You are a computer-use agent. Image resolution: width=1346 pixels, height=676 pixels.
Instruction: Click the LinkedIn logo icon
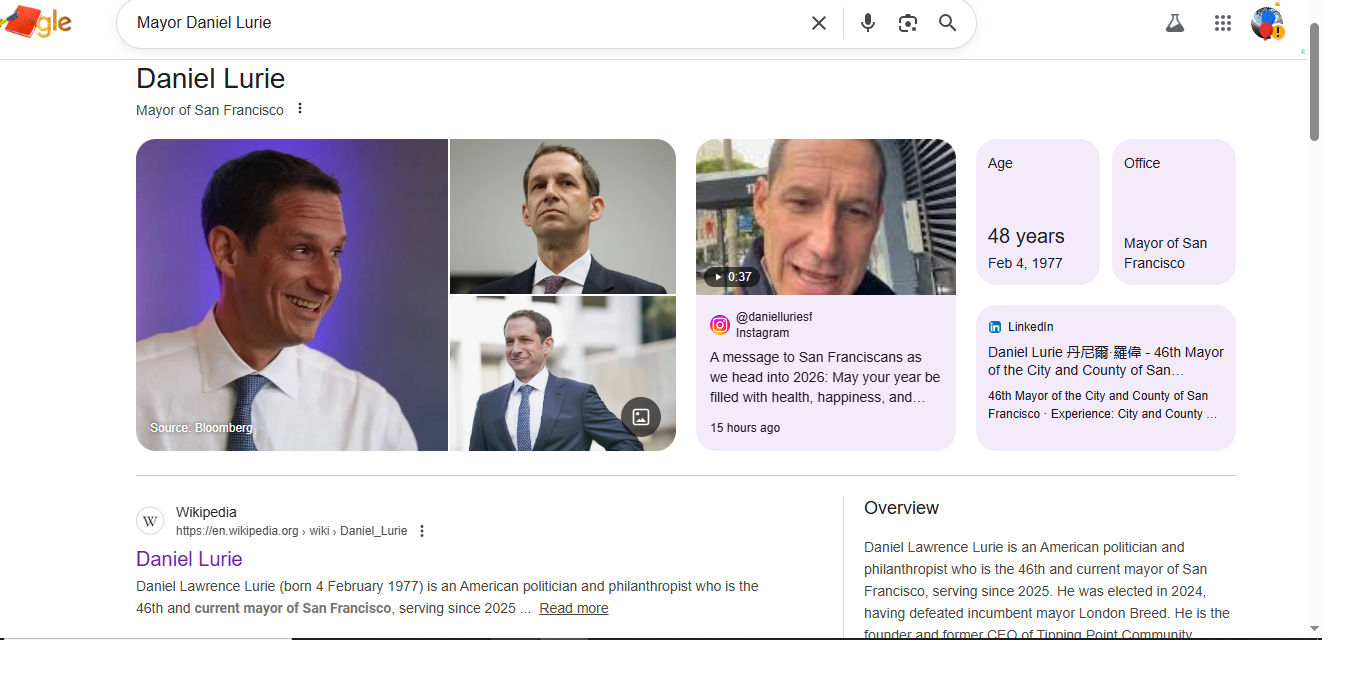coord(995,327)
